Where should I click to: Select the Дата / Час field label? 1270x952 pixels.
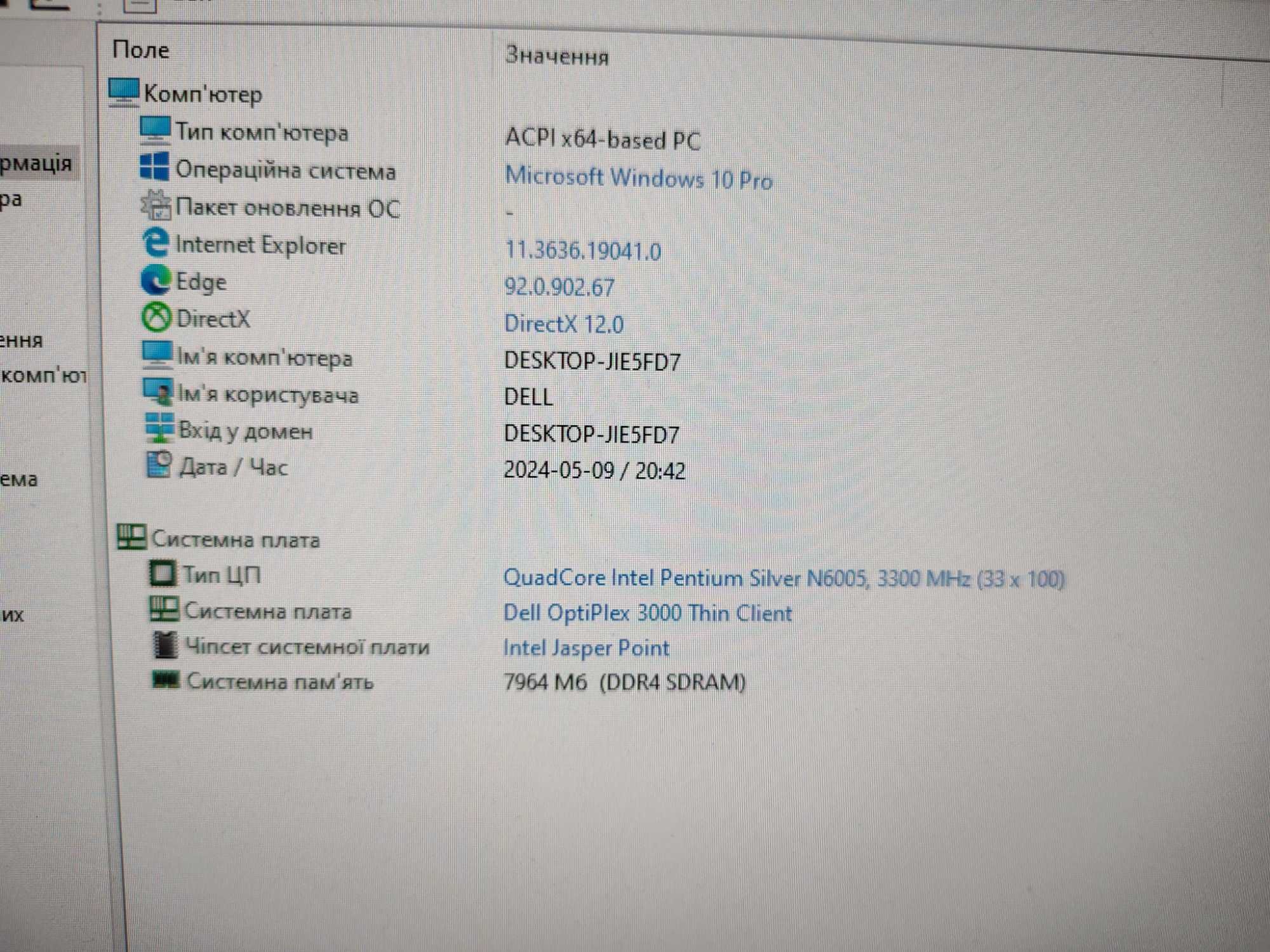click(234, 467)
